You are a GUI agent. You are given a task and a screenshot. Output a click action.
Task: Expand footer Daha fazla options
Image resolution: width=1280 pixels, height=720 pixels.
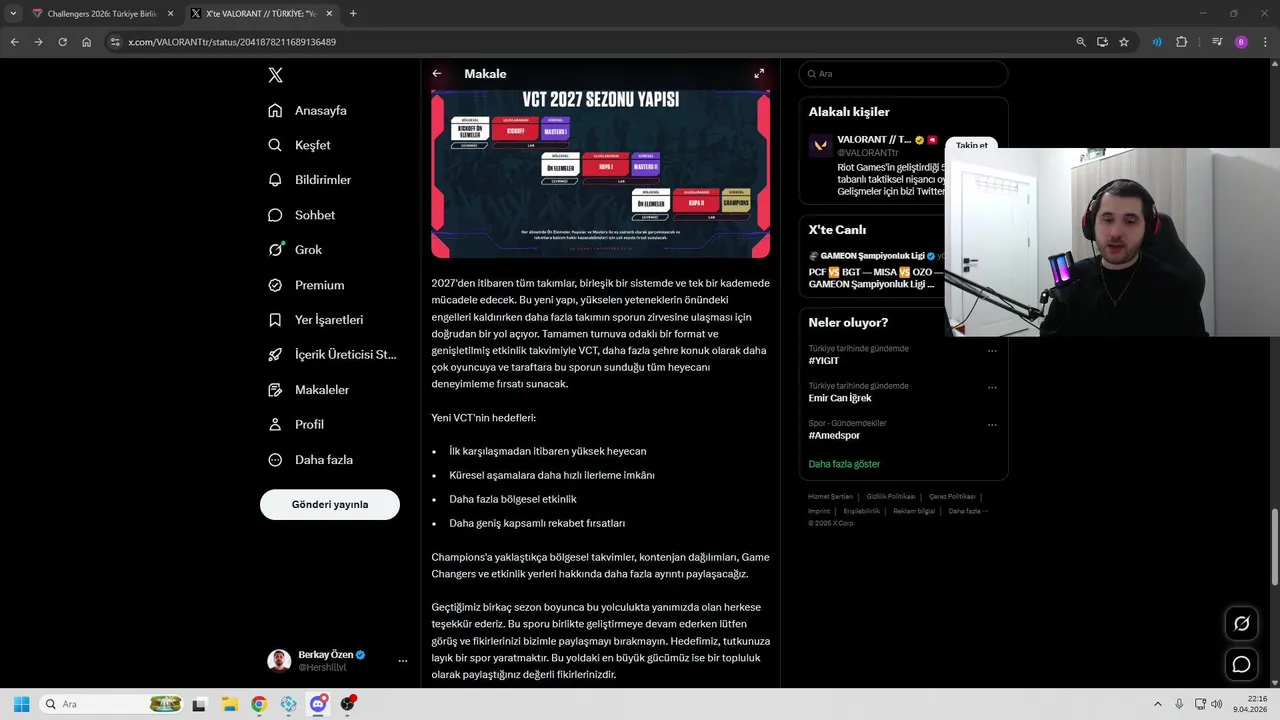[967, 511]
